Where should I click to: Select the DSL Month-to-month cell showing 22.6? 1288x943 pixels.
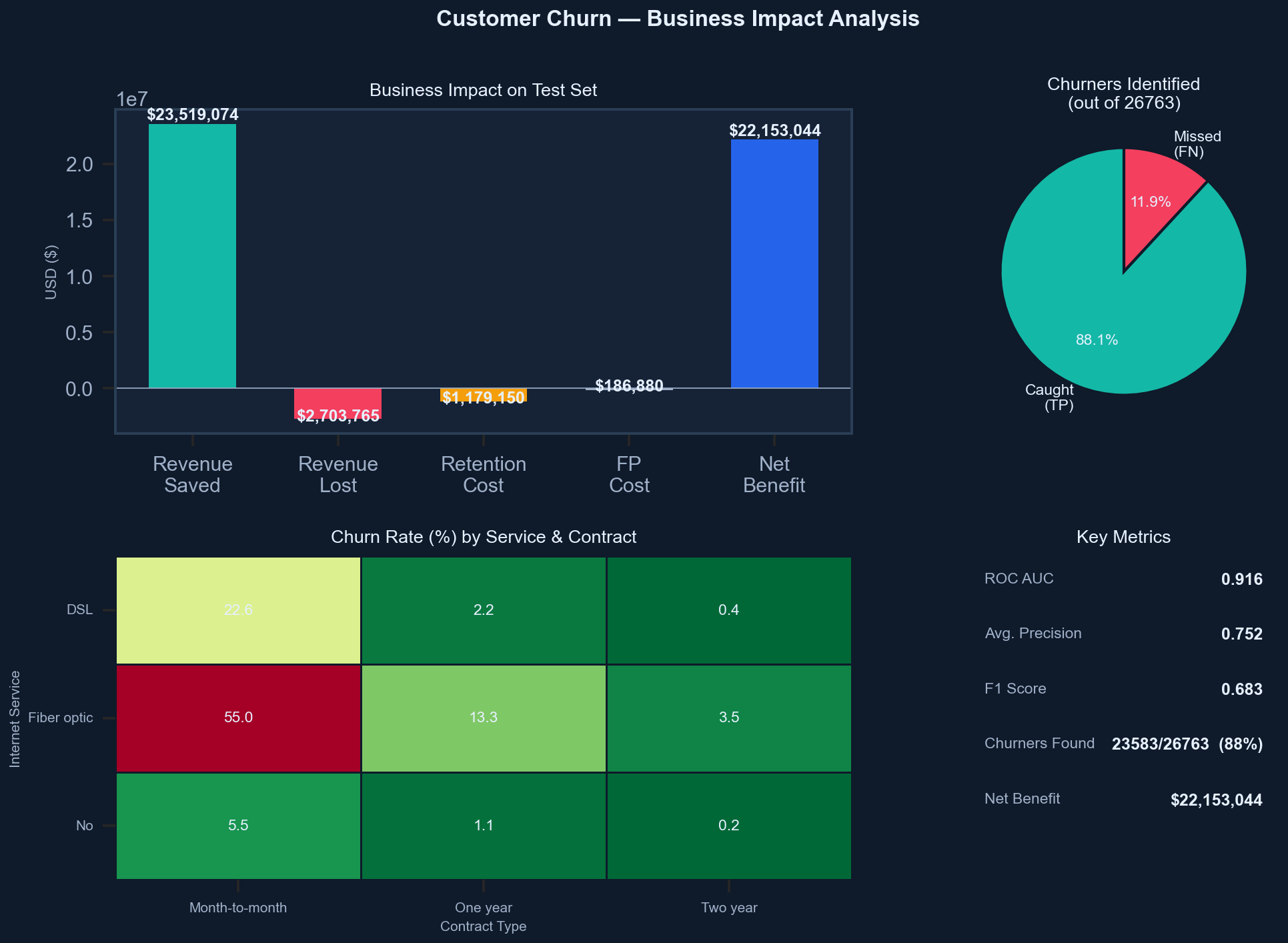point(238,610)
